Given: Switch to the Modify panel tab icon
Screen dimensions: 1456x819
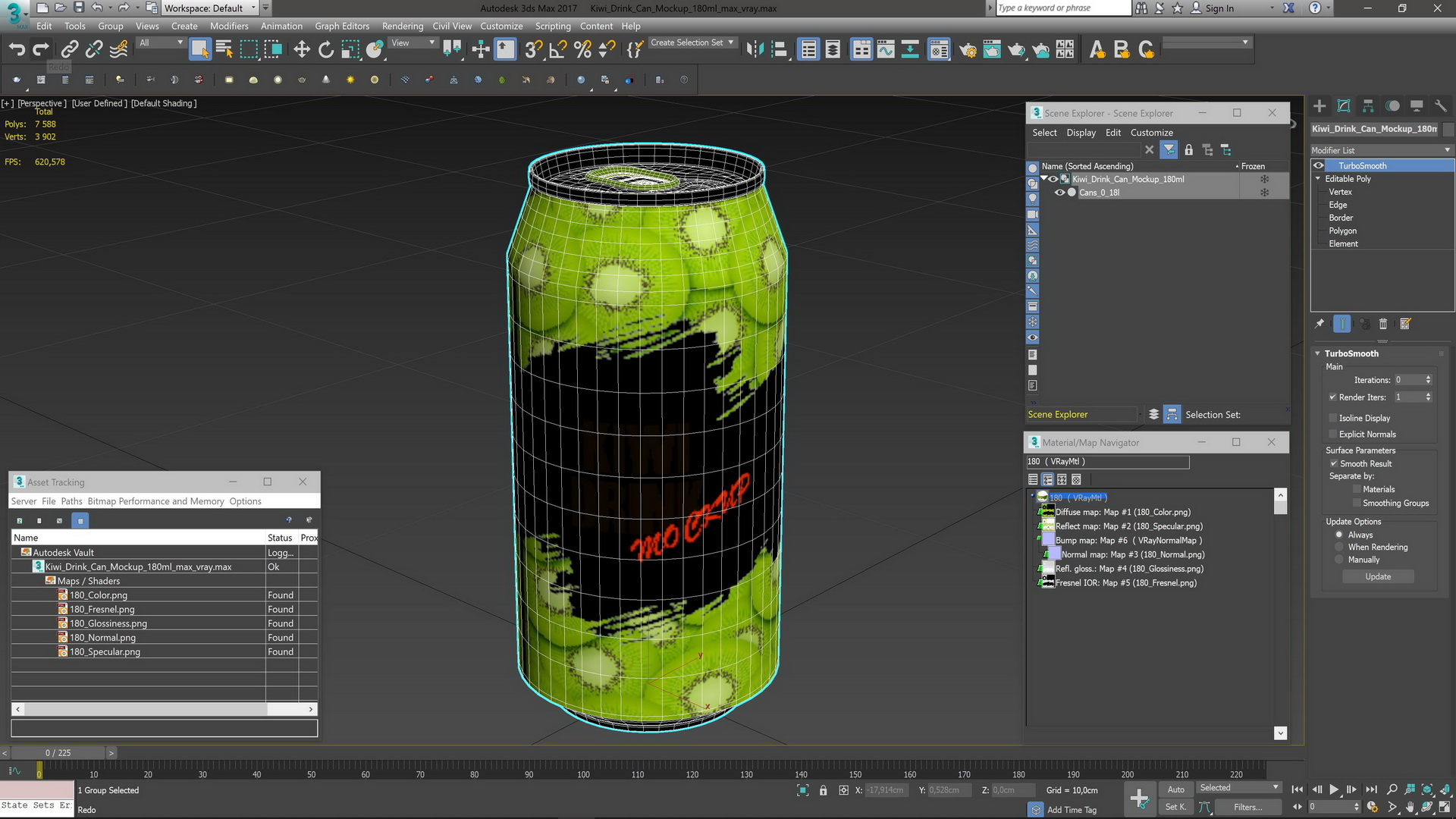Looking at the screenshot, I should coord(1344,106).
